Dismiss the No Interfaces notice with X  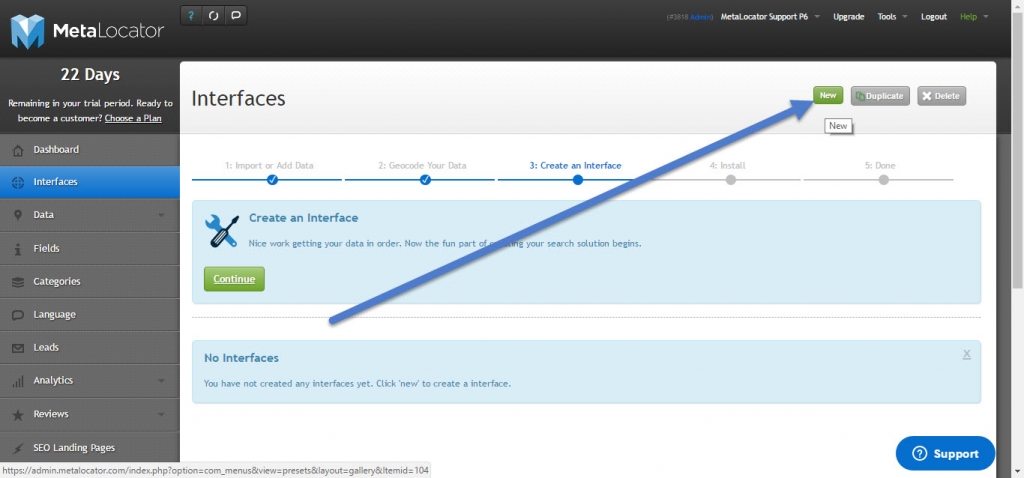coord(967,354)
